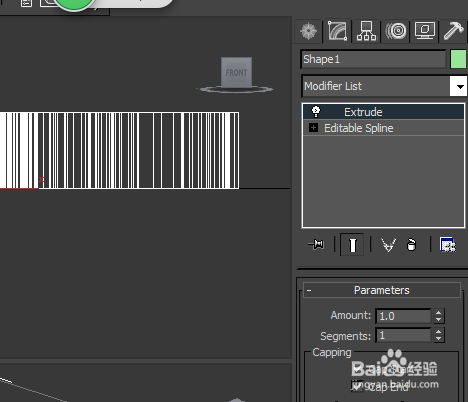Screen dimensions: 468x402
Task: Open the Hierarchy panel tab
Action: 366,31
